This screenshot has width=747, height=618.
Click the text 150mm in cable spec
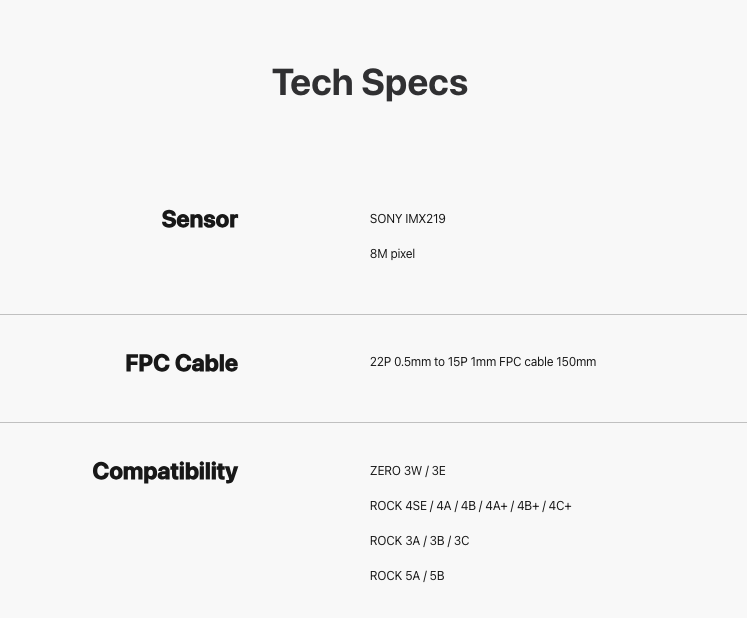tap(576, 362)
